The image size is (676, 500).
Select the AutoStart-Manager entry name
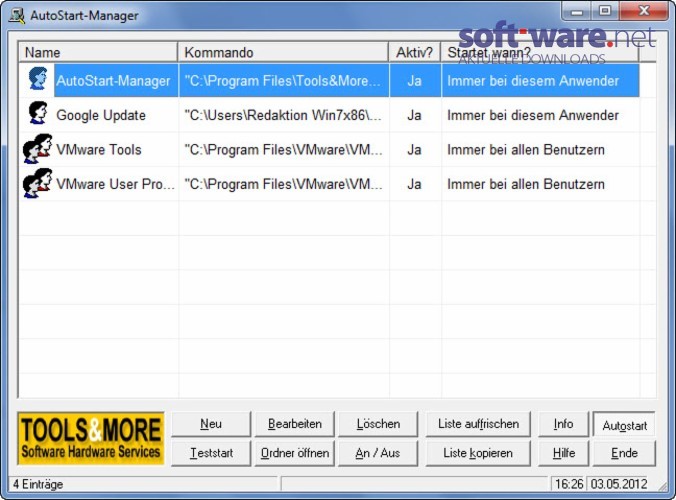tap(113, 81)
